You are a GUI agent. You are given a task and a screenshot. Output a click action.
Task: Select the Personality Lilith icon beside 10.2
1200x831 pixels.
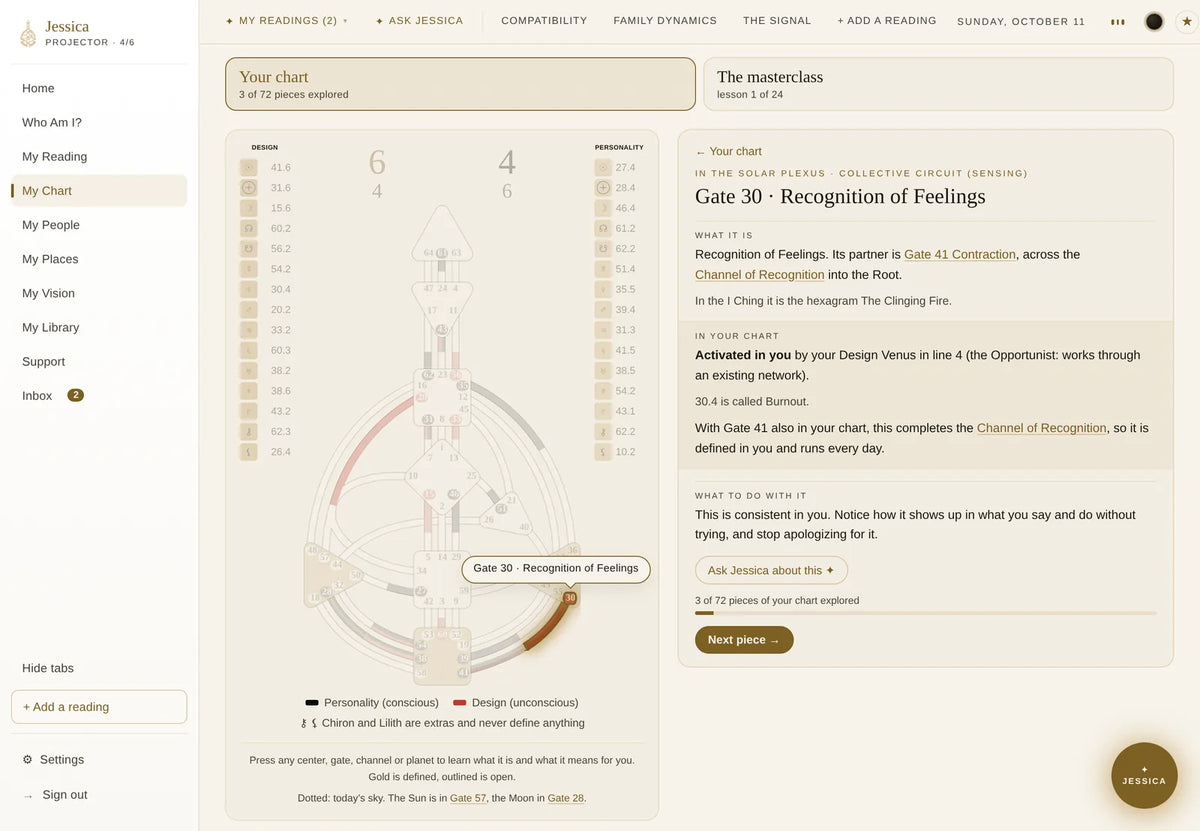click(603, 452)
